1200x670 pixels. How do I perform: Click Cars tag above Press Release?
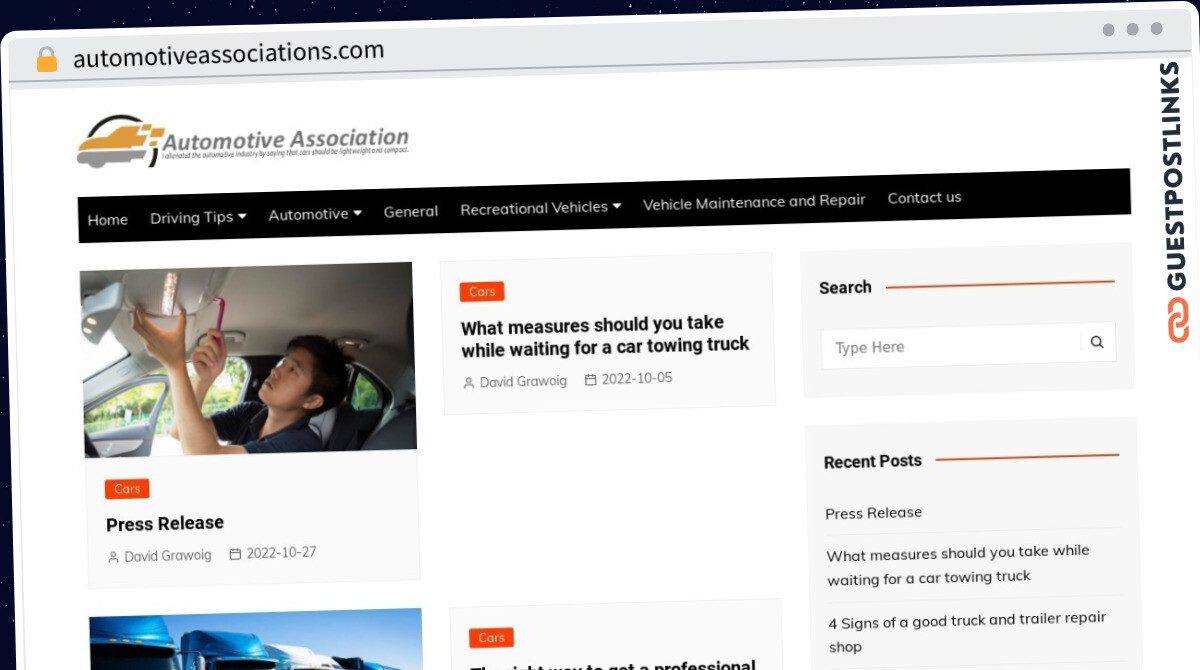127,489
